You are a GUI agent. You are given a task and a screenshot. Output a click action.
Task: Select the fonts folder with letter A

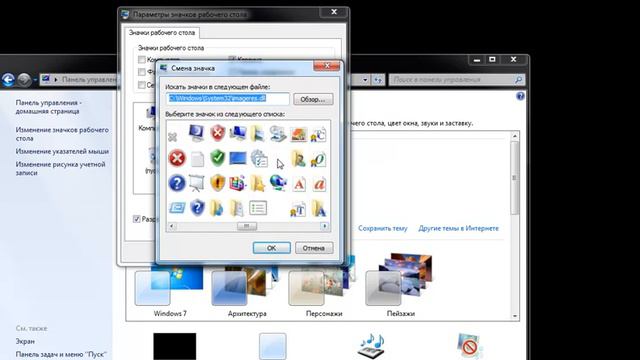[319, 208]
